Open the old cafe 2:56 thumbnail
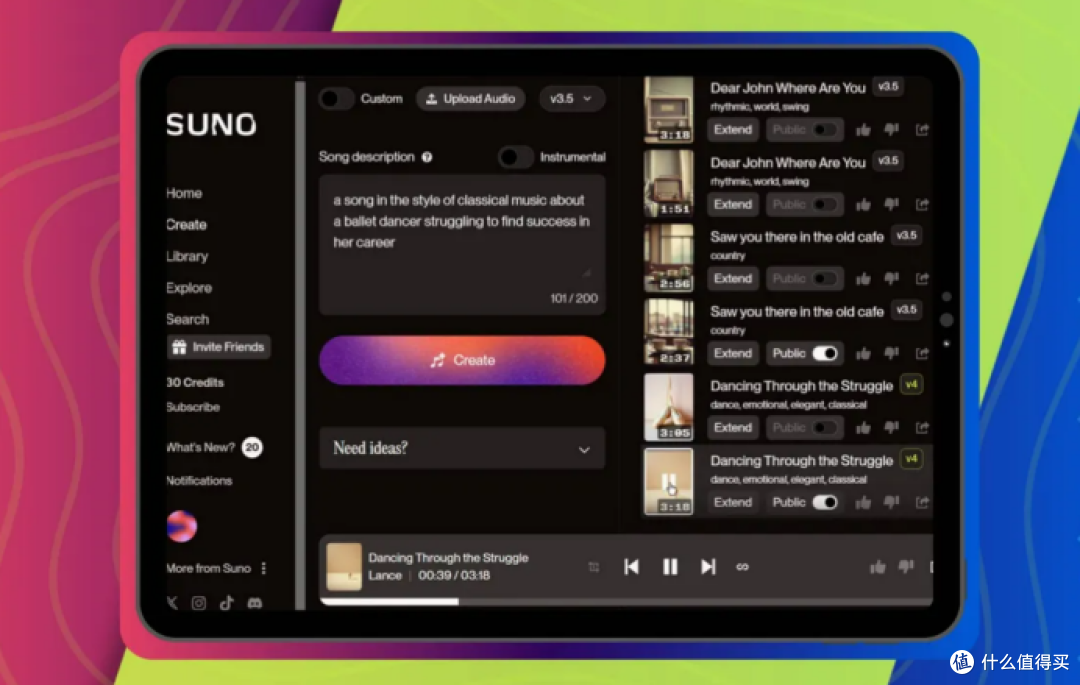1080x685 pixels. pyautogui.click(x=669, y=258)
